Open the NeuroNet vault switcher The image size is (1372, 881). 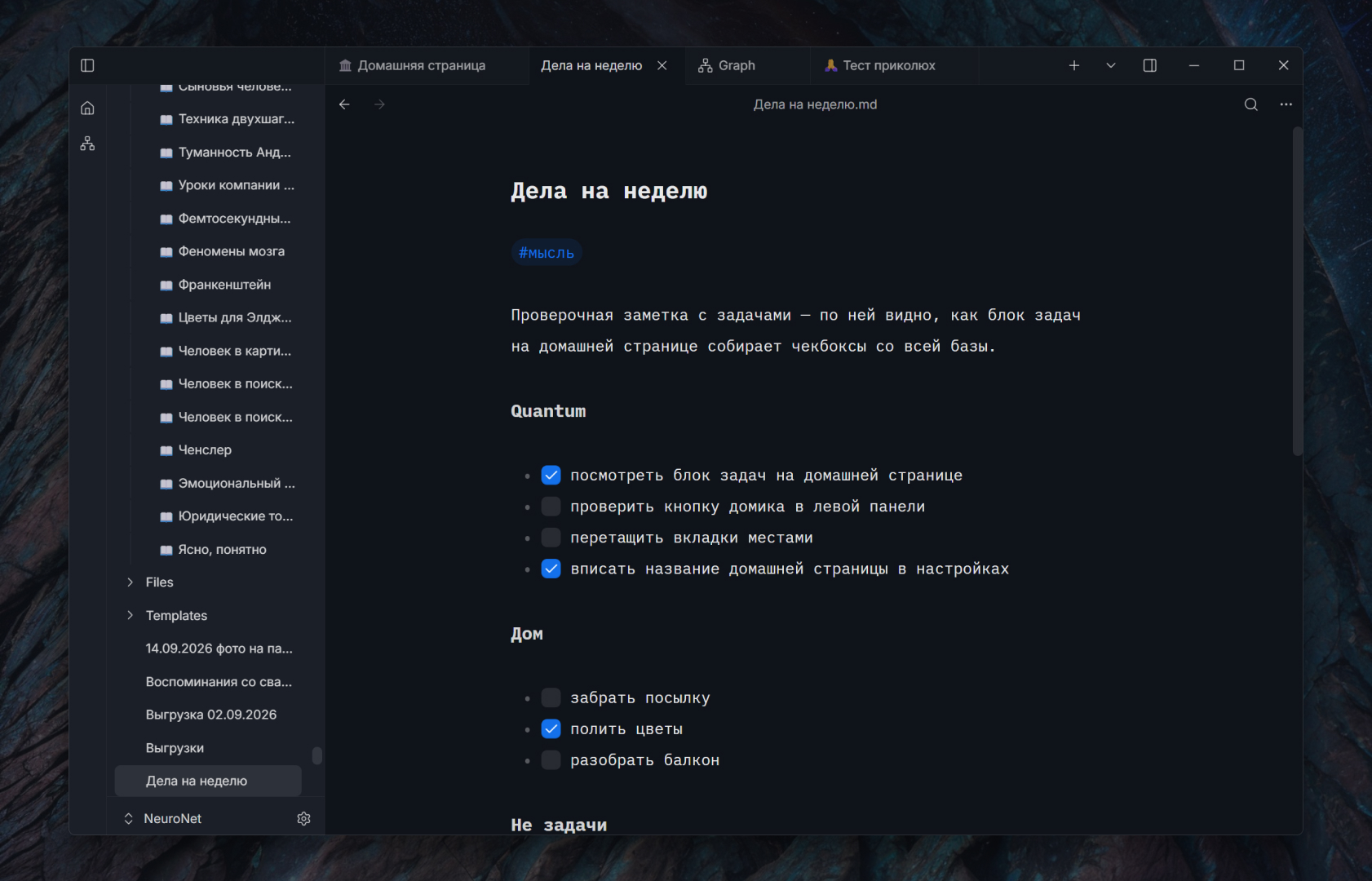point(162,818)
